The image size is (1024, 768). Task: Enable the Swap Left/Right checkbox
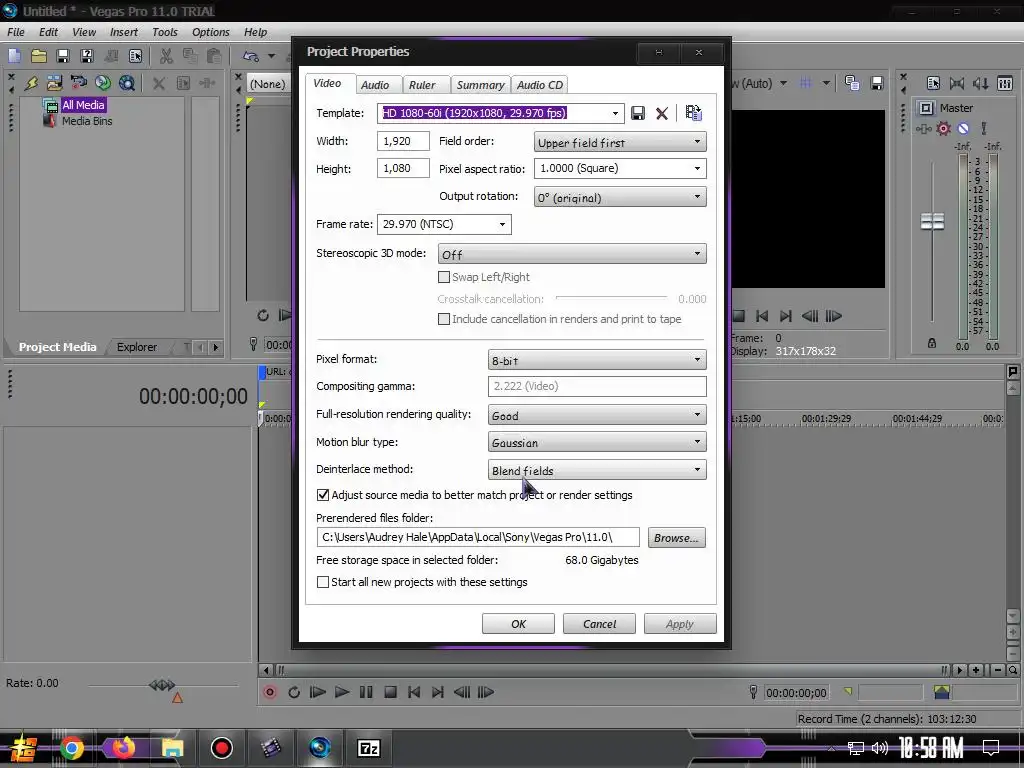tap(444, 277)
